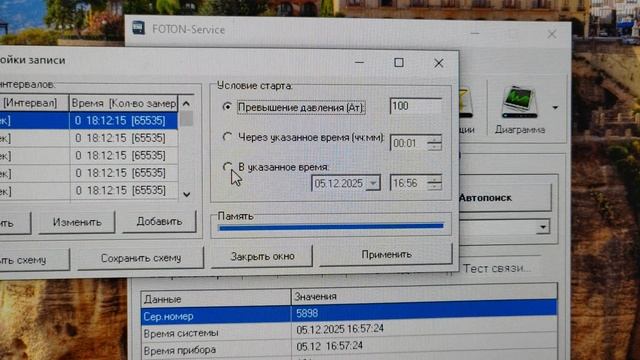Click the FOTON-Service title bar icon
Screen dimensions: 640x360
coord(138,28)
